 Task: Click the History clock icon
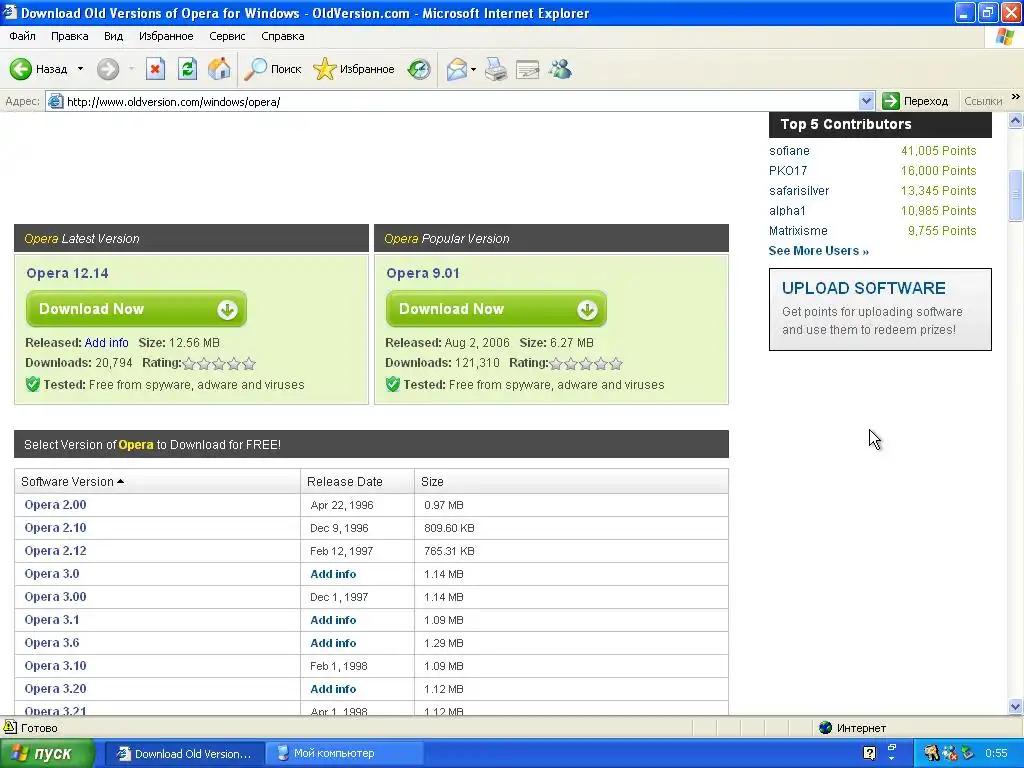(419, 69)
